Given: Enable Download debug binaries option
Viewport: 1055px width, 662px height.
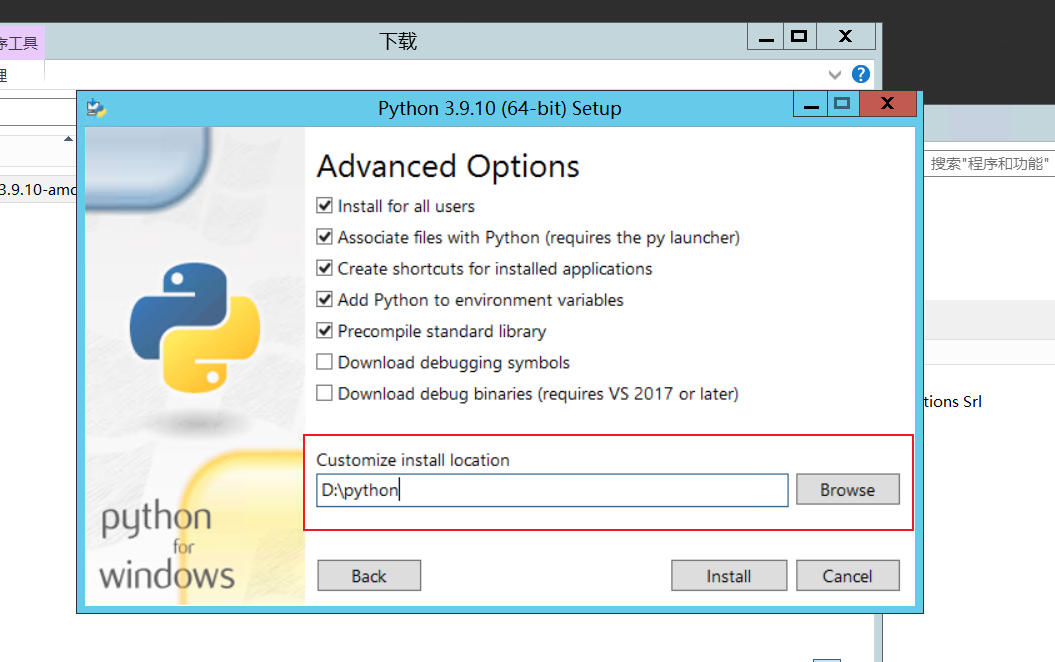Looking at the screenshot, I should [324, 393].
